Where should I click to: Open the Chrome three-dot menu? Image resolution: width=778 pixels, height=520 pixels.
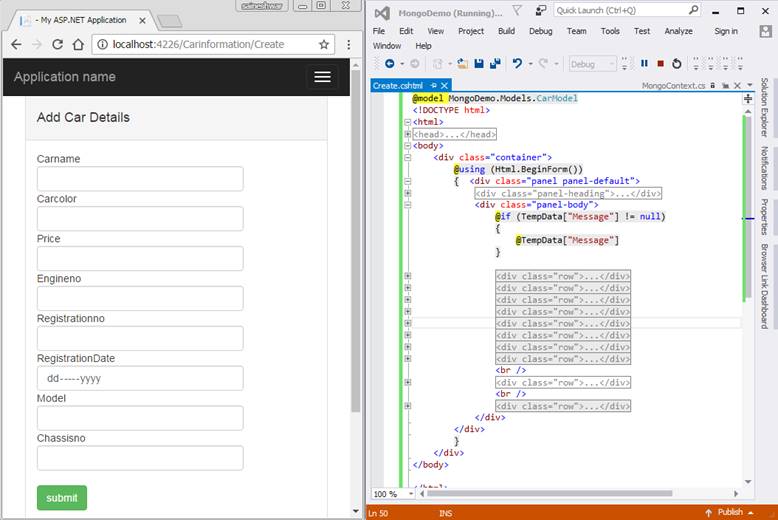[x=348, y=44]
